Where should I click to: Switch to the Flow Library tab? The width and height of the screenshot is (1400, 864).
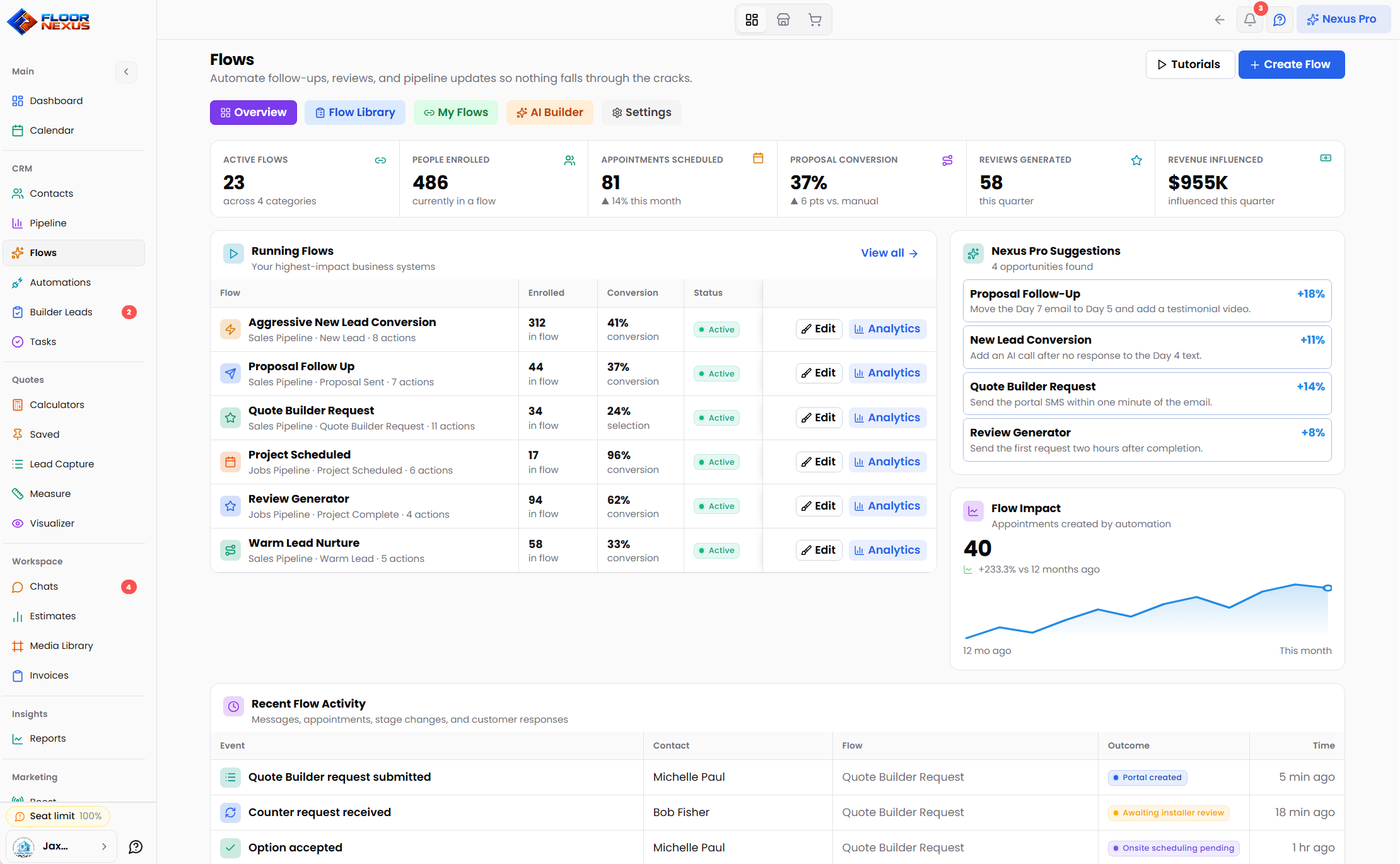pos(355,112)
